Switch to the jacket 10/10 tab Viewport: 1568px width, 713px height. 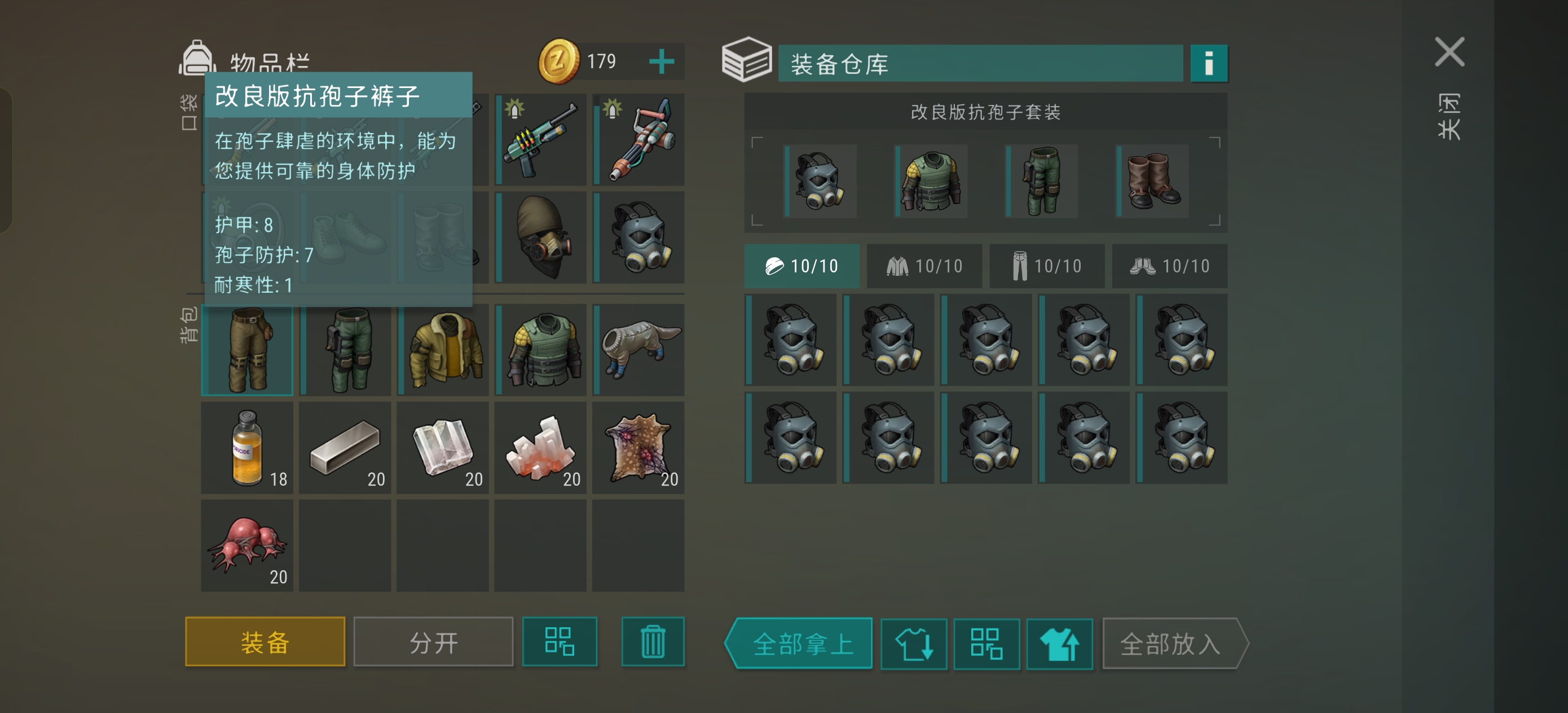[x=924, y=266]
